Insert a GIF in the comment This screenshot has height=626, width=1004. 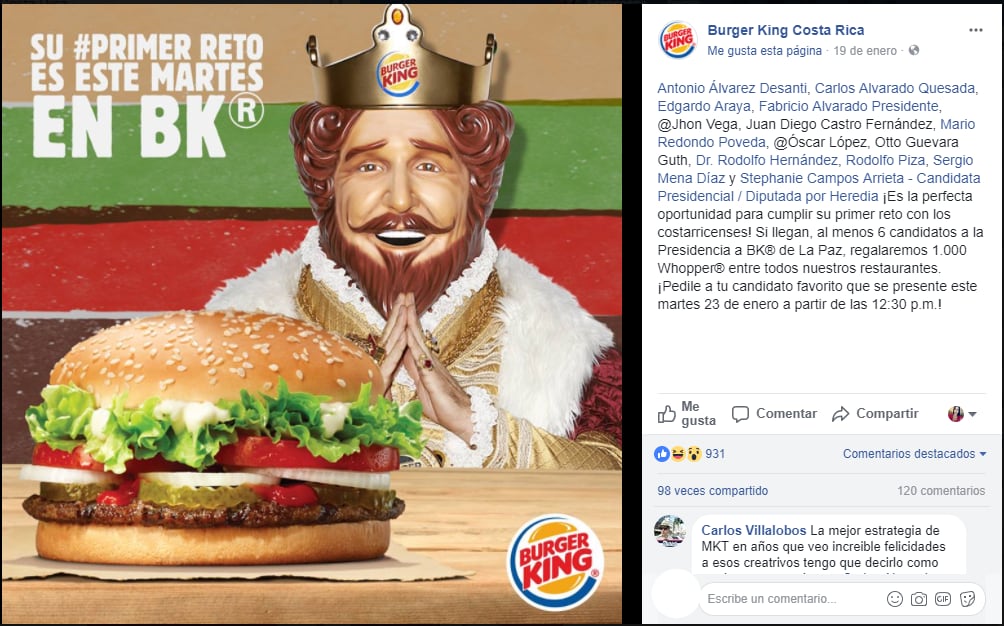point(943,598)
